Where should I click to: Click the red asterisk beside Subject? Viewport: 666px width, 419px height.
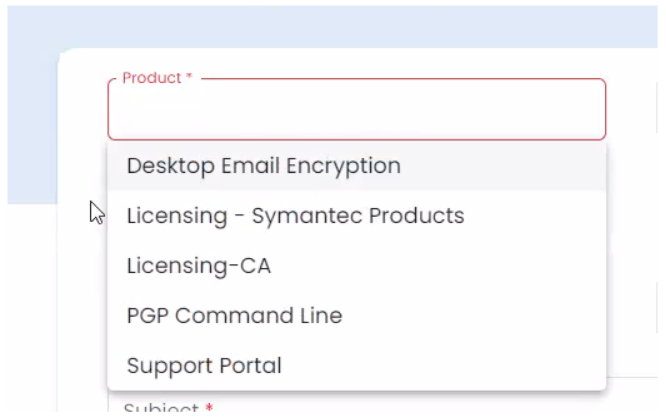coord(209,407)
